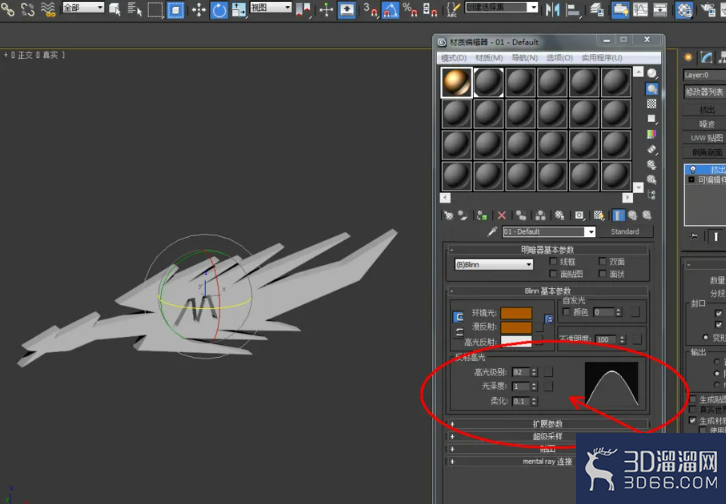
Task: Enable the 面状 (Faceted) checkbox
Action: click(602, 274)
